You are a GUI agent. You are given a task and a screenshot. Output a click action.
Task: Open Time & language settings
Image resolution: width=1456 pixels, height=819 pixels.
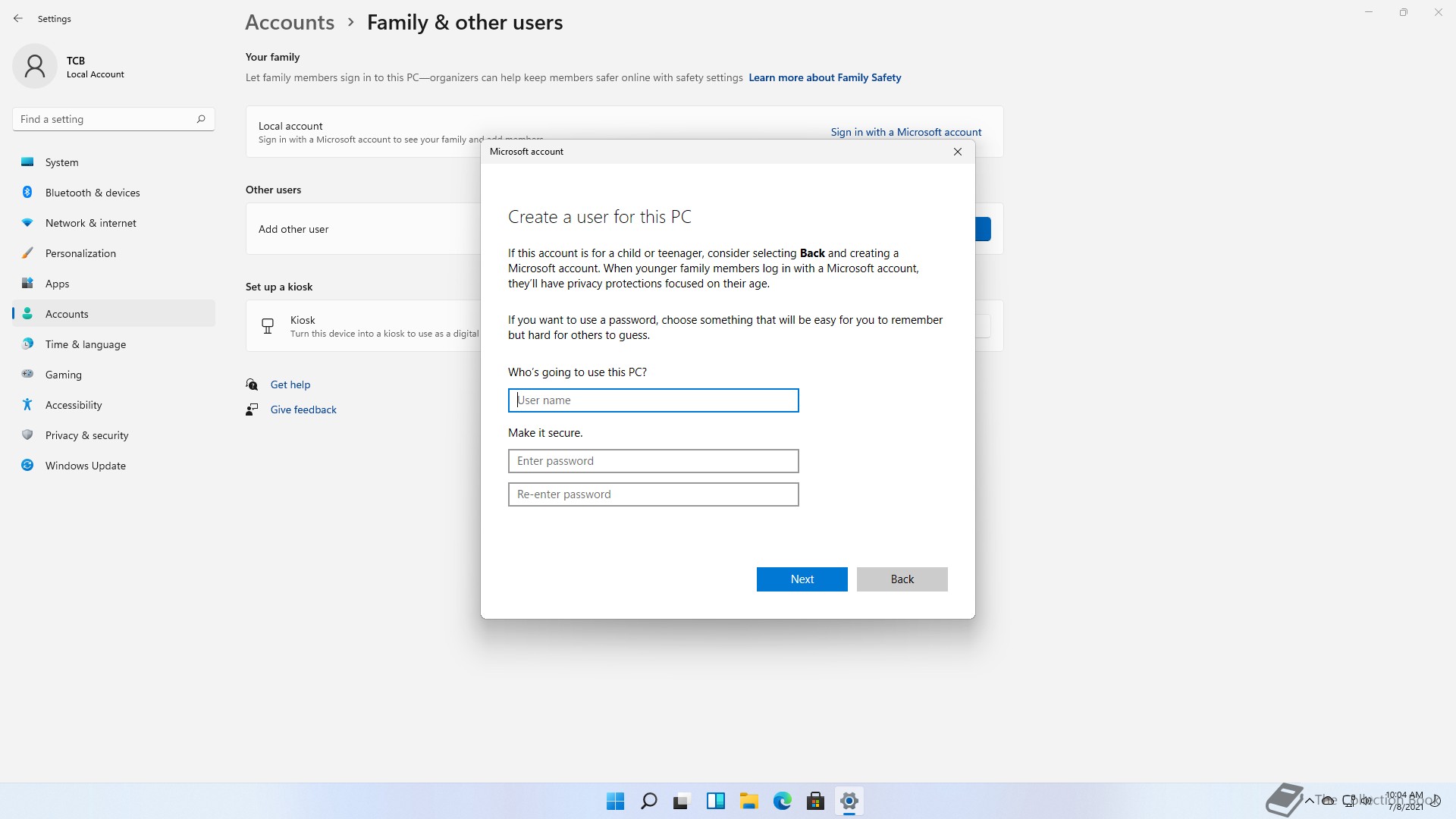click(114, 344)
